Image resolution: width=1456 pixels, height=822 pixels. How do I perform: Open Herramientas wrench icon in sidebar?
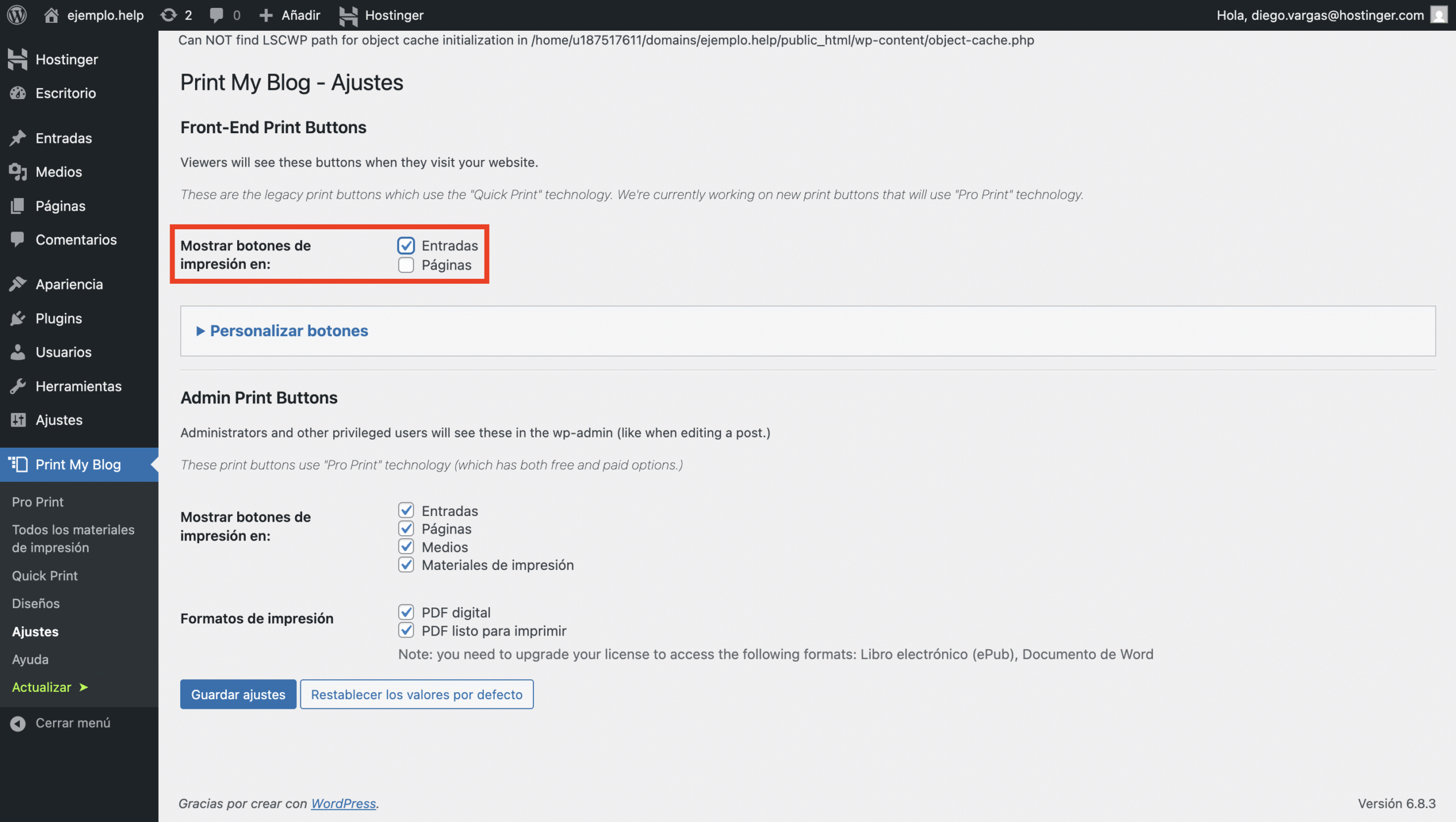pyautogui.click(x=18, y=386)
